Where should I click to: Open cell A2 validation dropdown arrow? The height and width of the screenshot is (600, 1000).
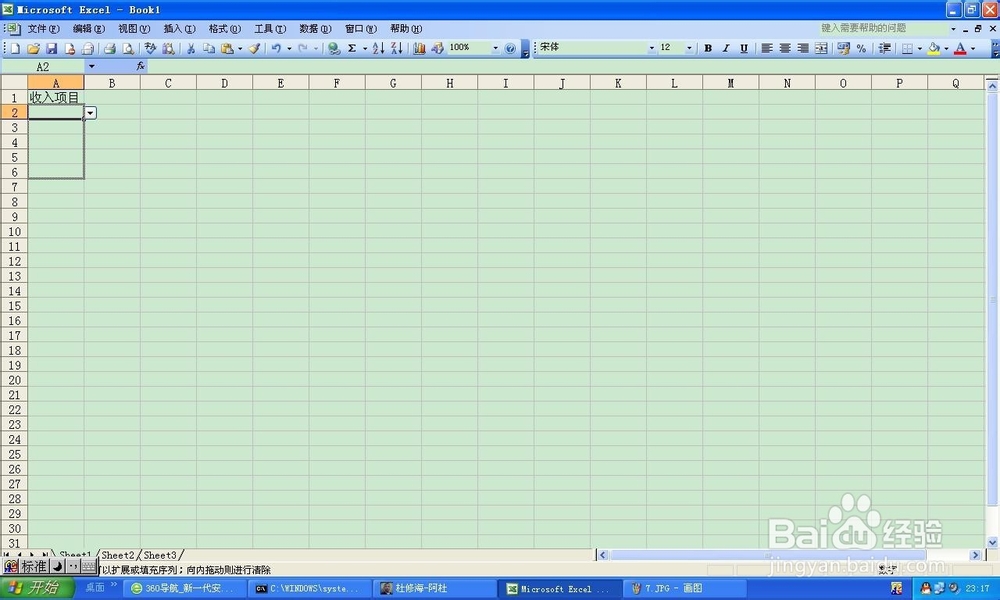click(91, 113)
